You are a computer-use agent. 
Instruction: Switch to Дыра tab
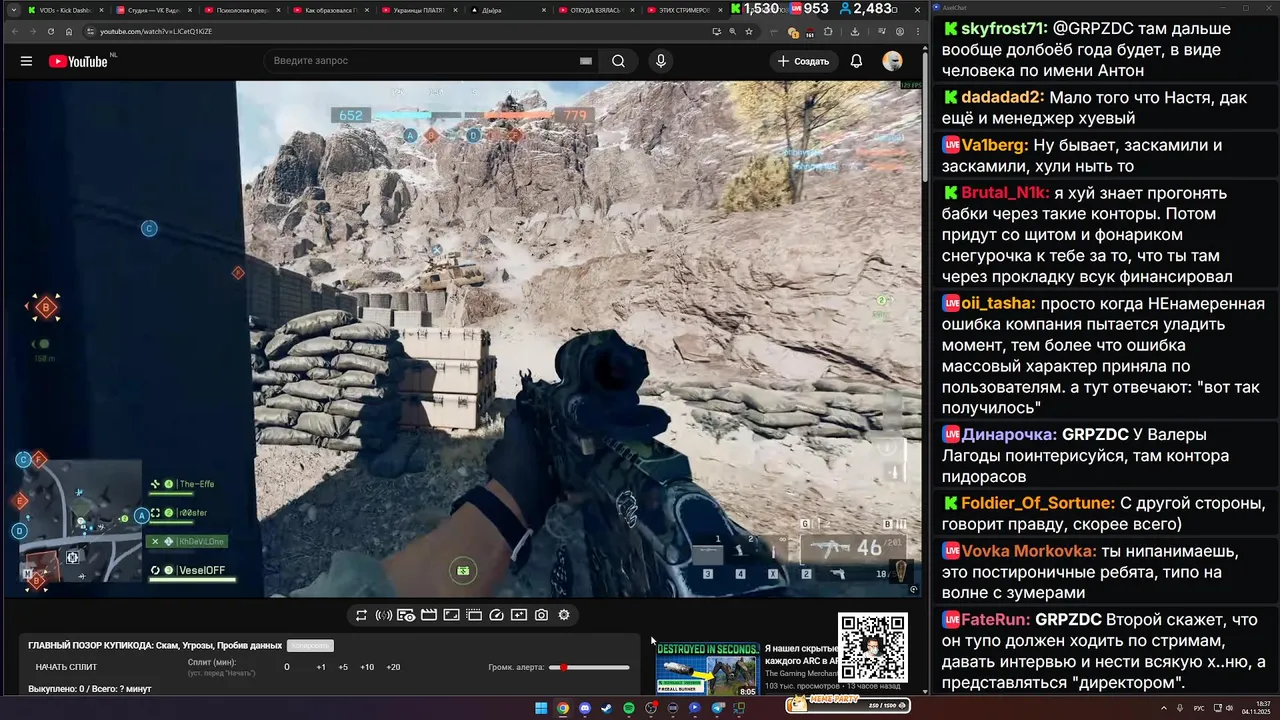click(x=508, y=10)
